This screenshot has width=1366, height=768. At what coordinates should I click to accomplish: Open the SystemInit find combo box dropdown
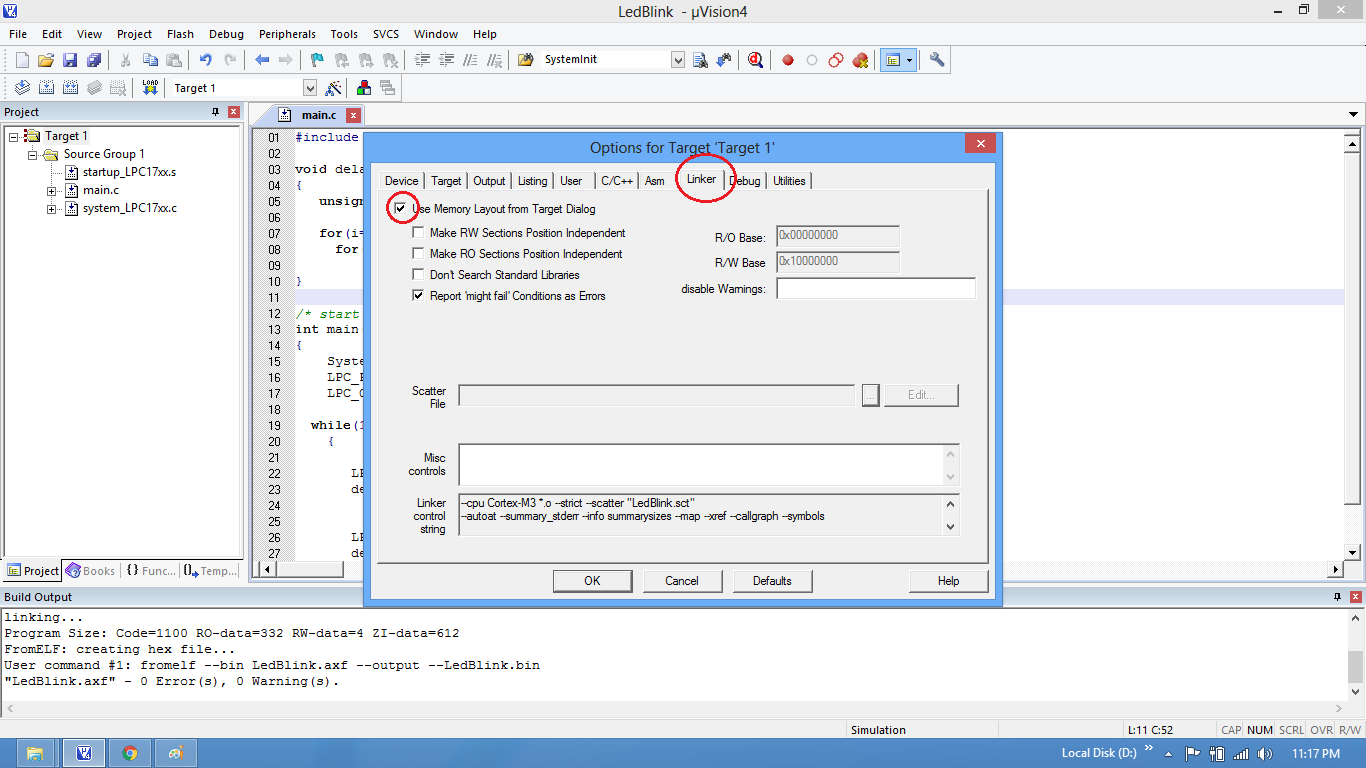(x=678, y=60)
